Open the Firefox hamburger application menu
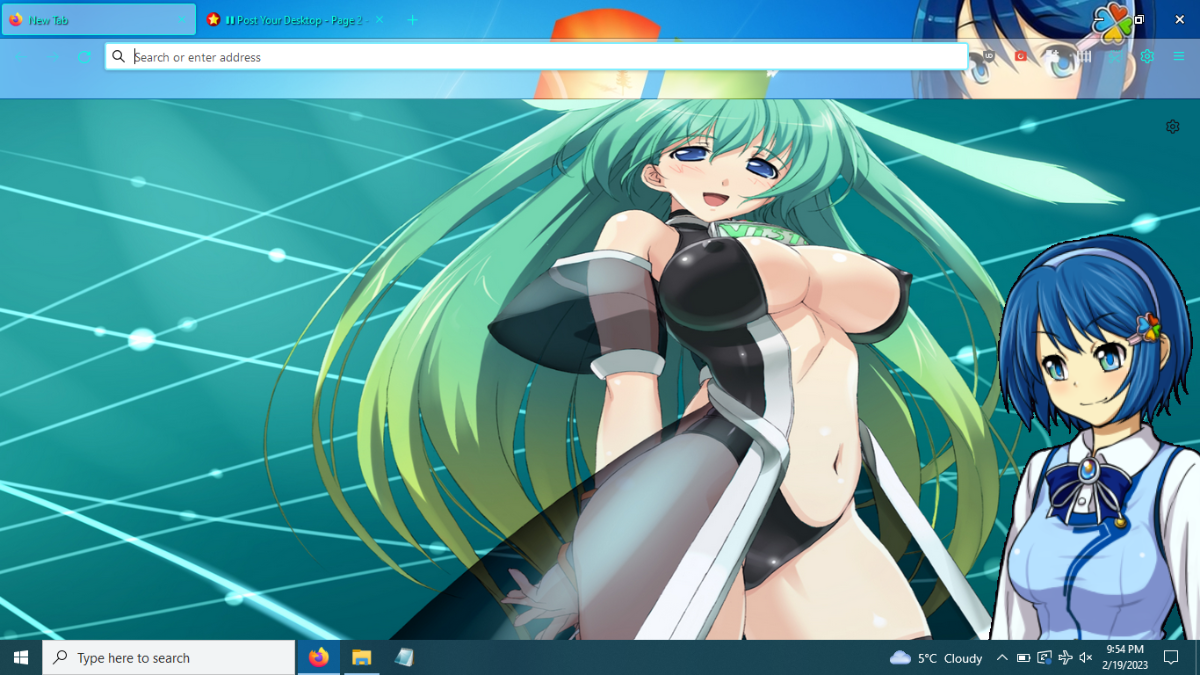Viewport: 1200px width, 675px height. click(1179, 56)
